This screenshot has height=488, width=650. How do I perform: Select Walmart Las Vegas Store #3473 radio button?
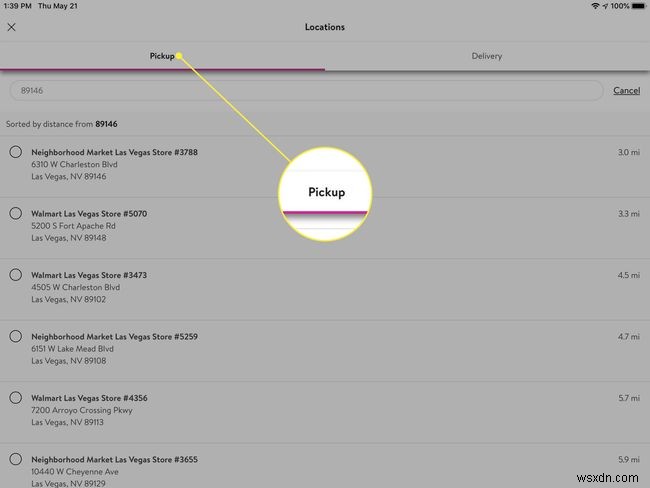pos(16,274)
